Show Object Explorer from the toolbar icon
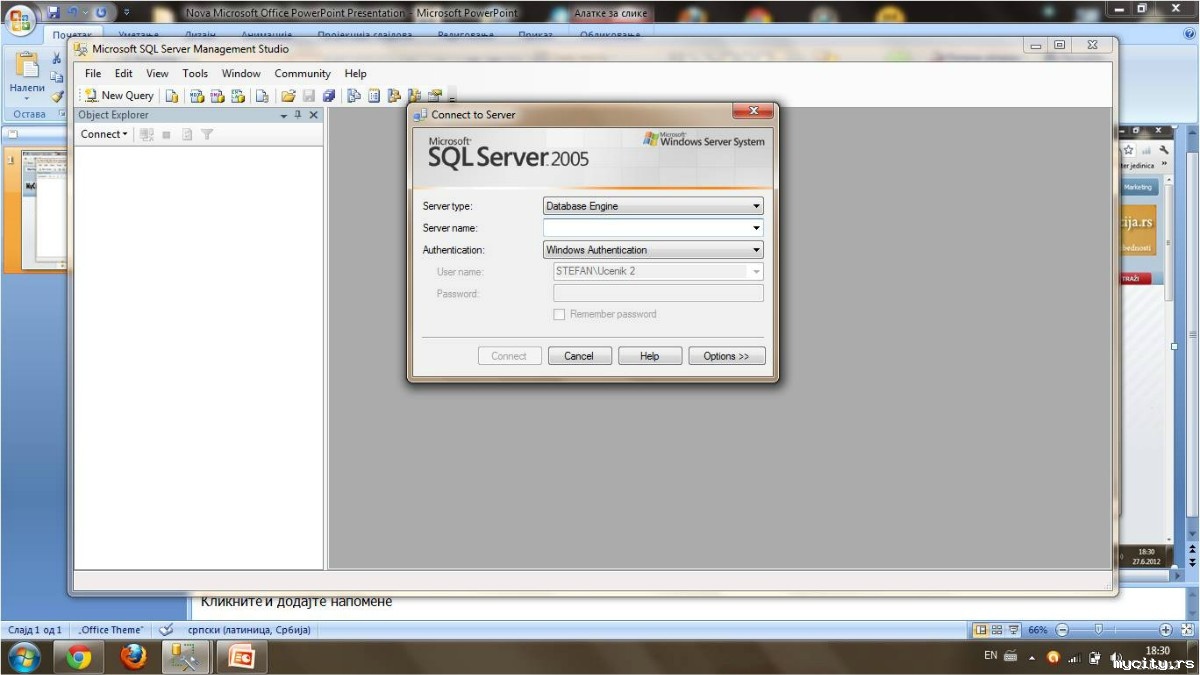Image resolution: width=1200 pixels, height=675 pixels. (x=394, y=96)
